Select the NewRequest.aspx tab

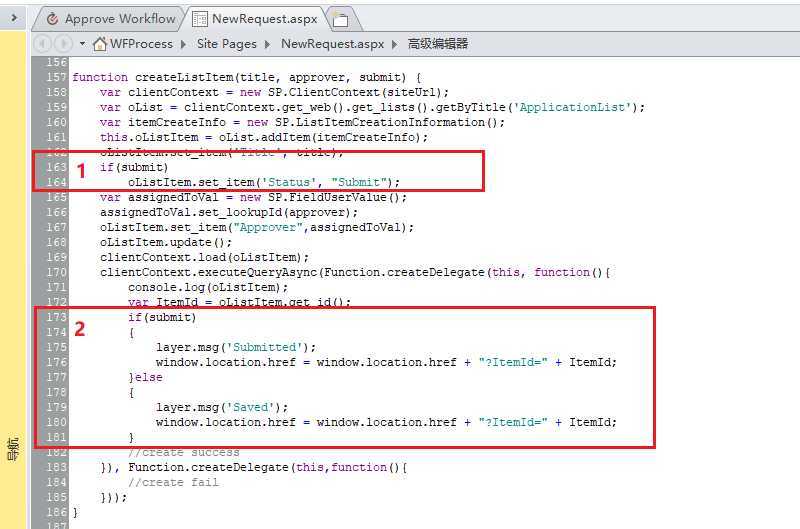[x=255, y=19]
